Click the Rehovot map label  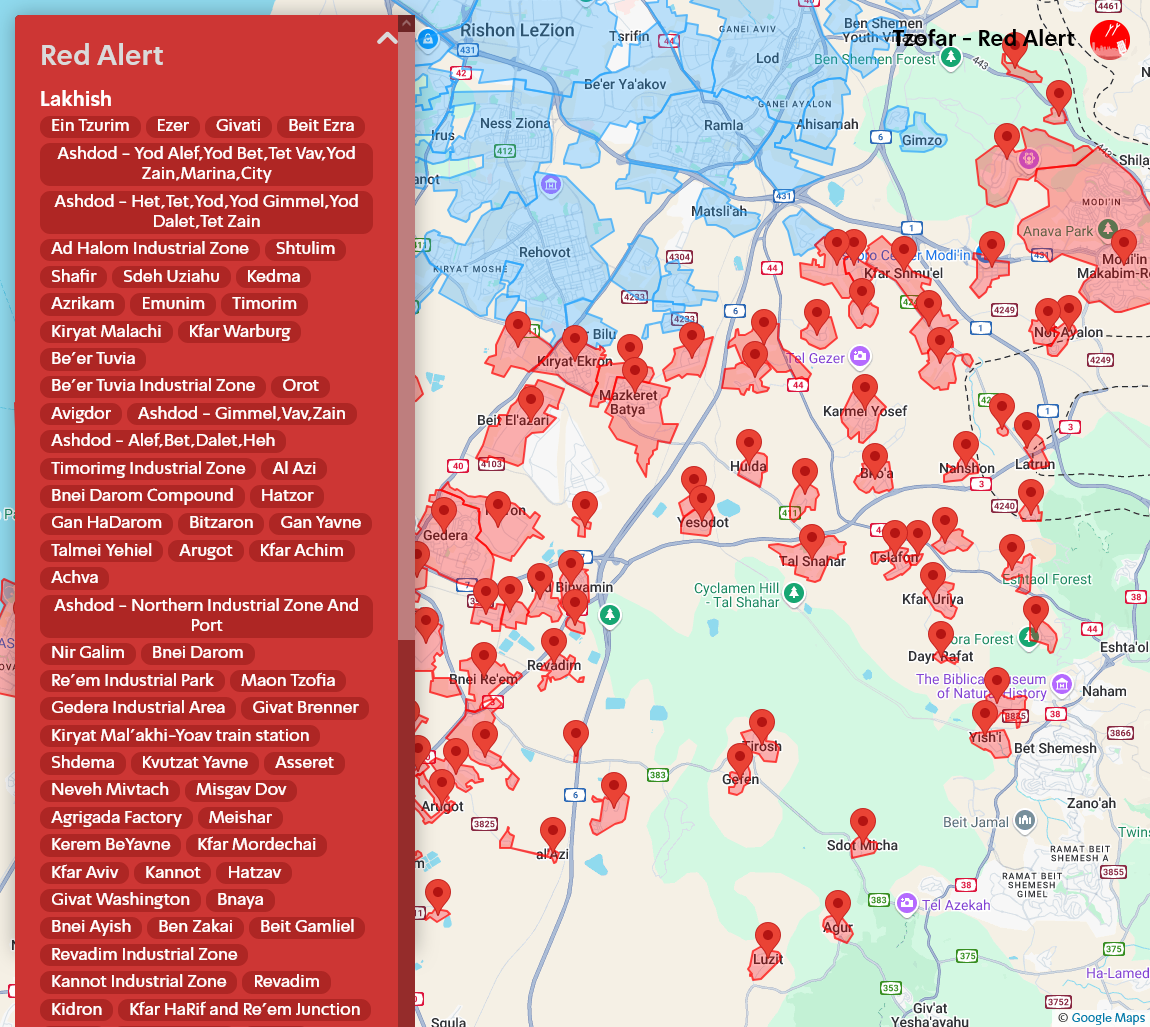tap(544, 252)
